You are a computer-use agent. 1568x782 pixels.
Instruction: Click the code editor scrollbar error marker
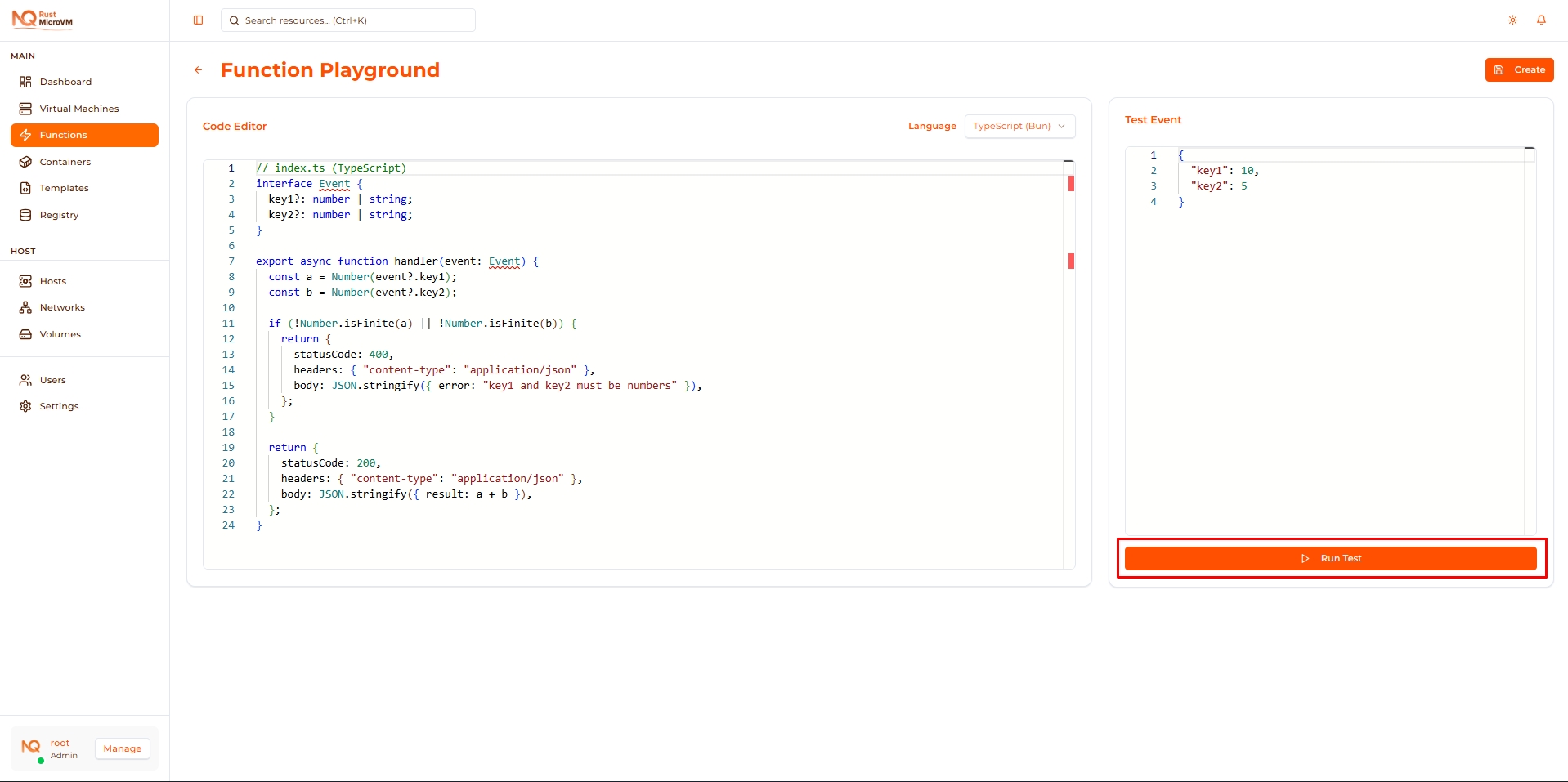click(1071, 184)
